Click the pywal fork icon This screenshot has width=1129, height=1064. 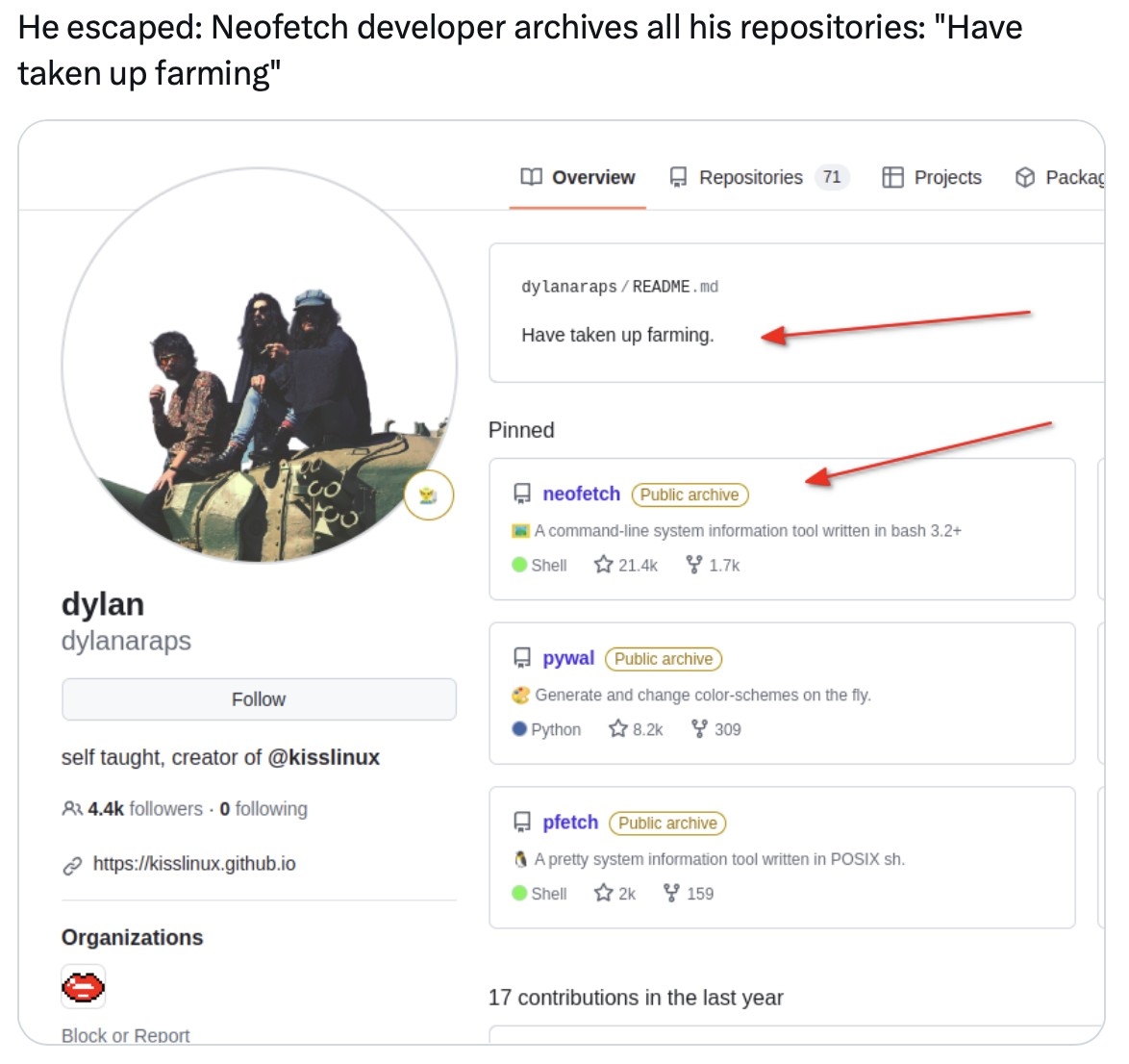(x=699, y=729)
